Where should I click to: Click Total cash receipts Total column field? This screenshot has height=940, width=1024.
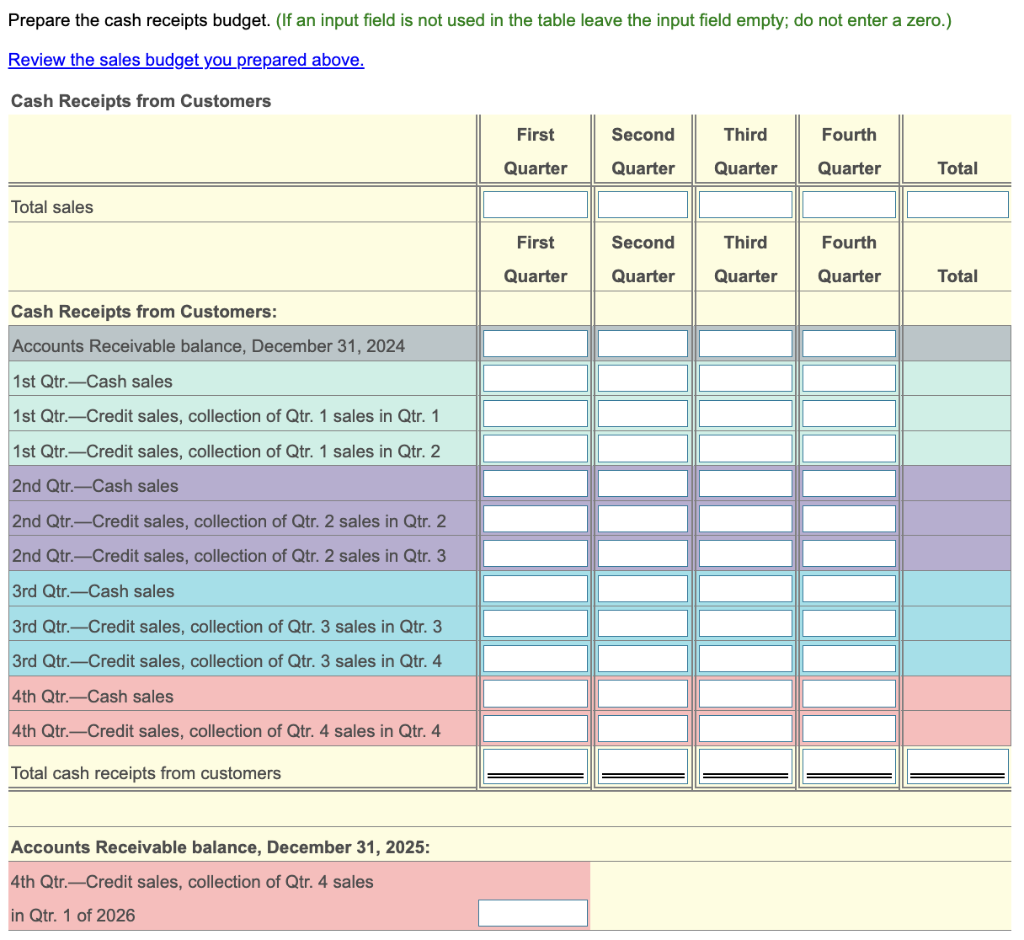tap(957, 766)
